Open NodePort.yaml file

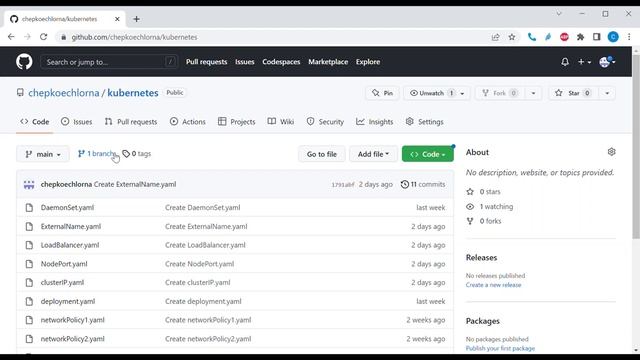pos(64,264)
